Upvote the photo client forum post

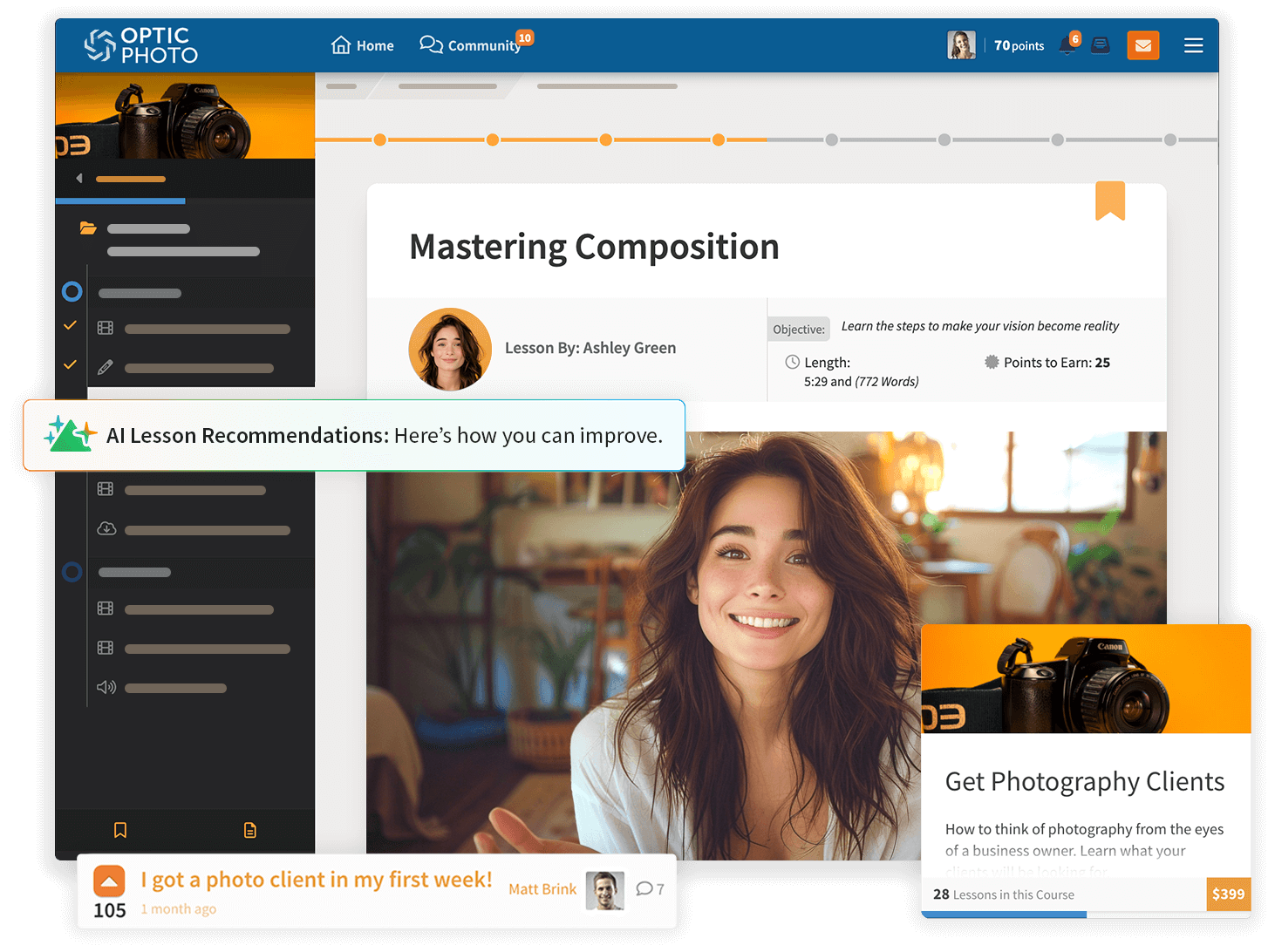[109, 881]
